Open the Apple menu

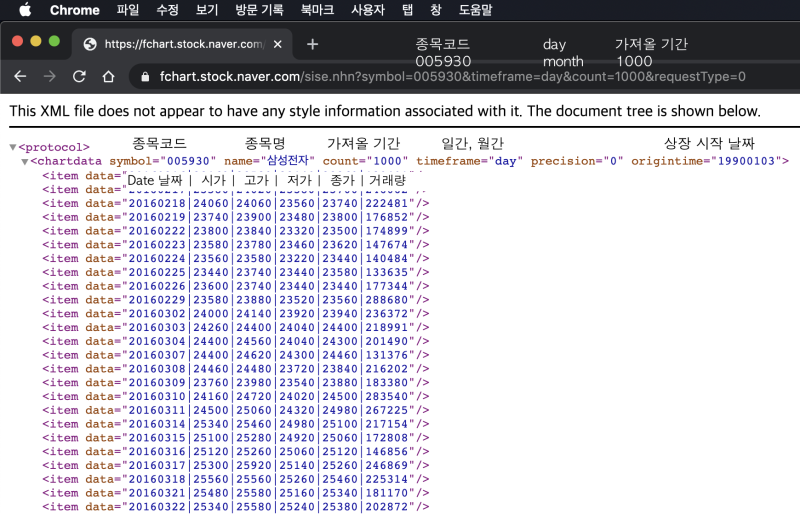pos(25,10)
